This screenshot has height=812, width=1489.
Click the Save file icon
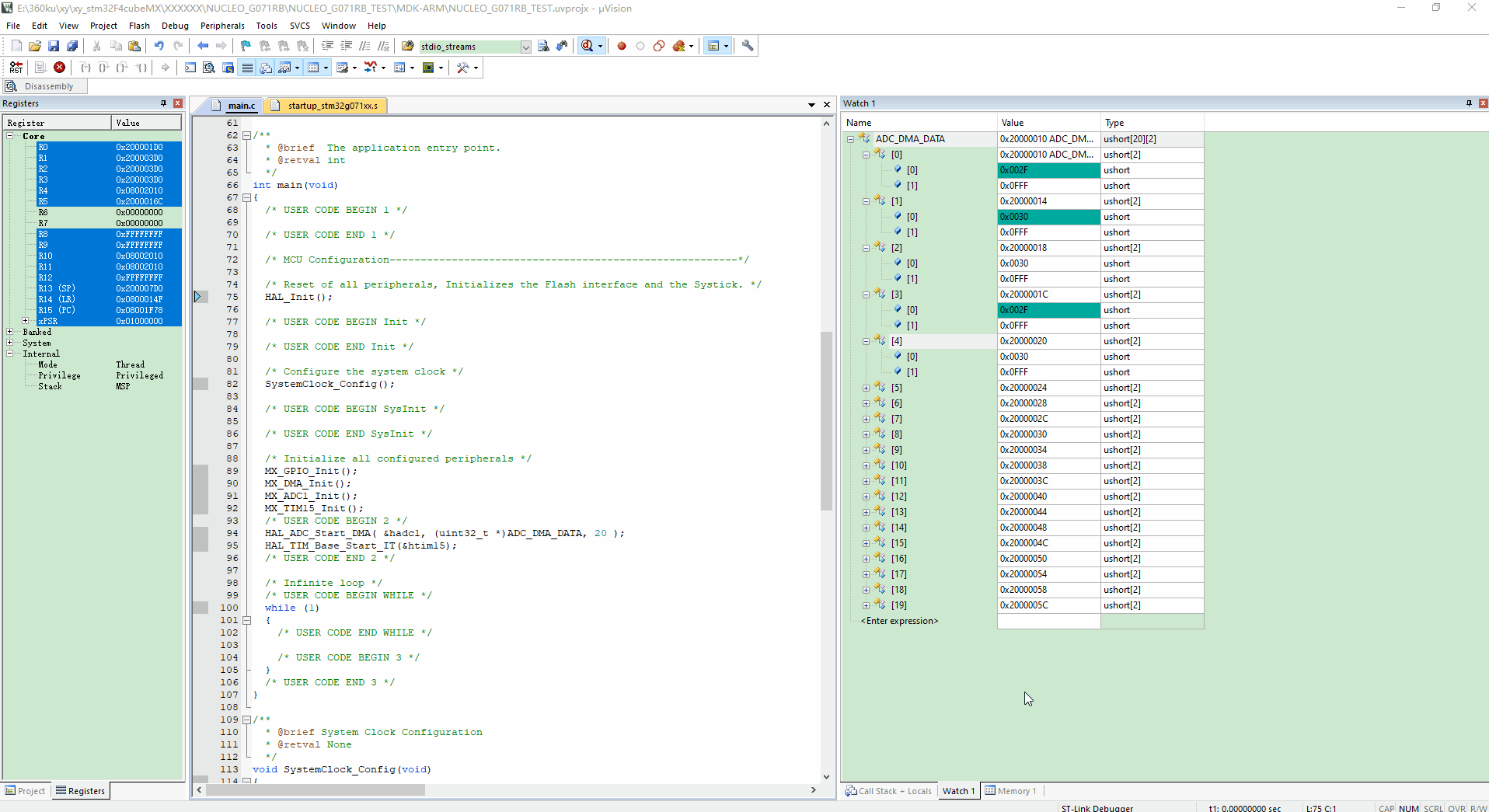pyautogui.click(x=54, y=46)
